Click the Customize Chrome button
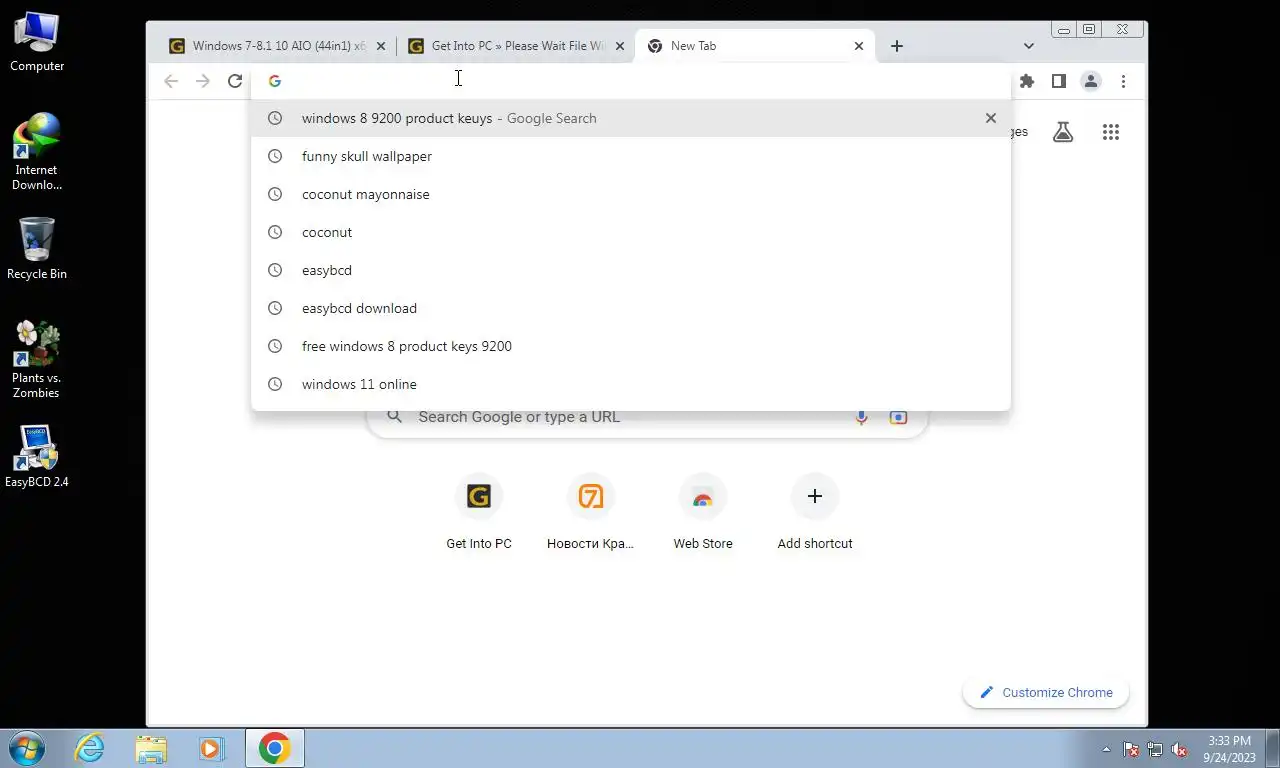 (x=1045, y=692)
